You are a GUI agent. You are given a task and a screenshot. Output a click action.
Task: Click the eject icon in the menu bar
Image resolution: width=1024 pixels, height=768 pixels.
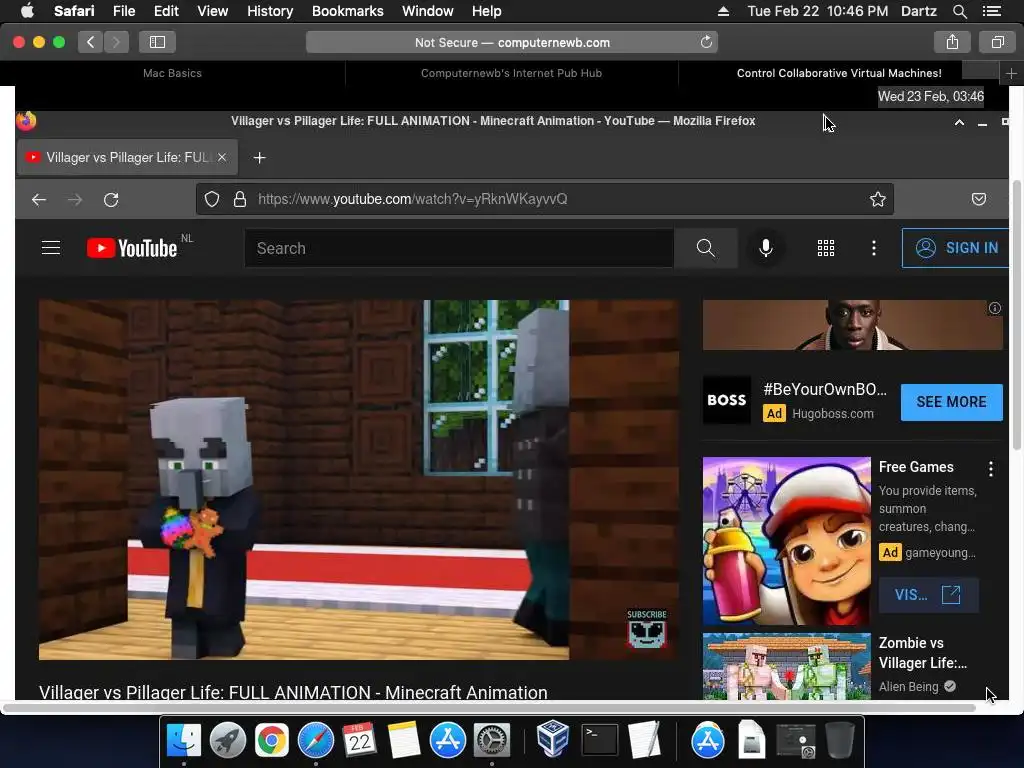click(723, 11)
